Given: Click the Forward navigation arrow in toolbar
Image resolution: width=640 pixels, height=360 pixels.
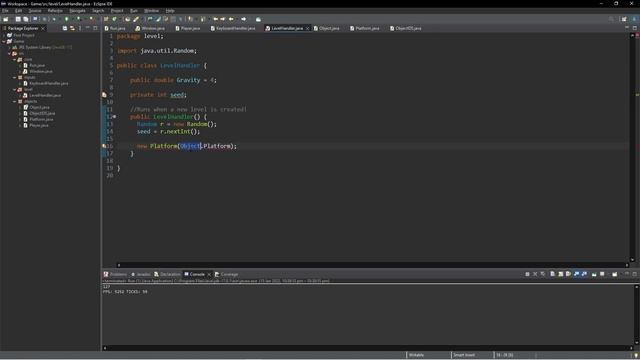Looking at the screenshot, I should 244,19.
